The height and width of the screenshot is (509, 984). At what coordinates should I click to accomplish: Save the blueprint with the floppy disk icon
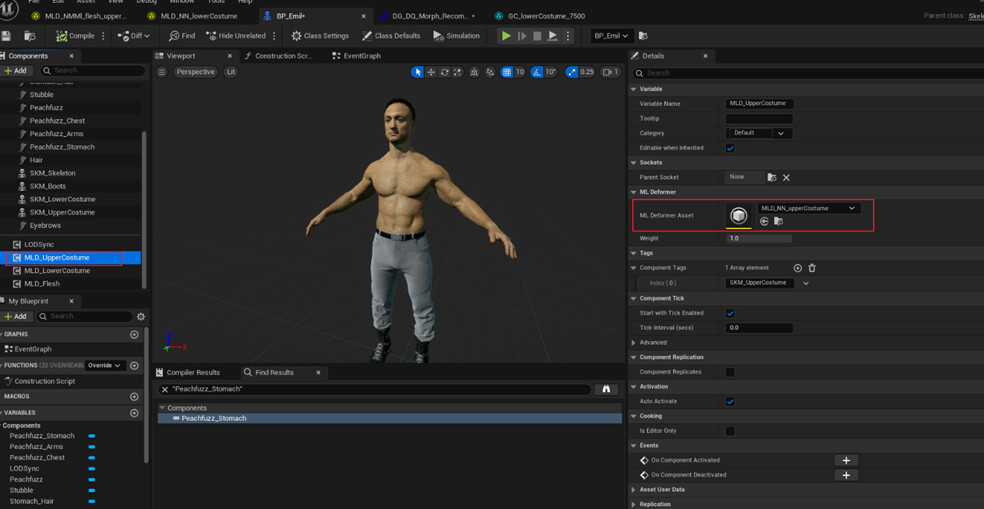coord(6,36)
